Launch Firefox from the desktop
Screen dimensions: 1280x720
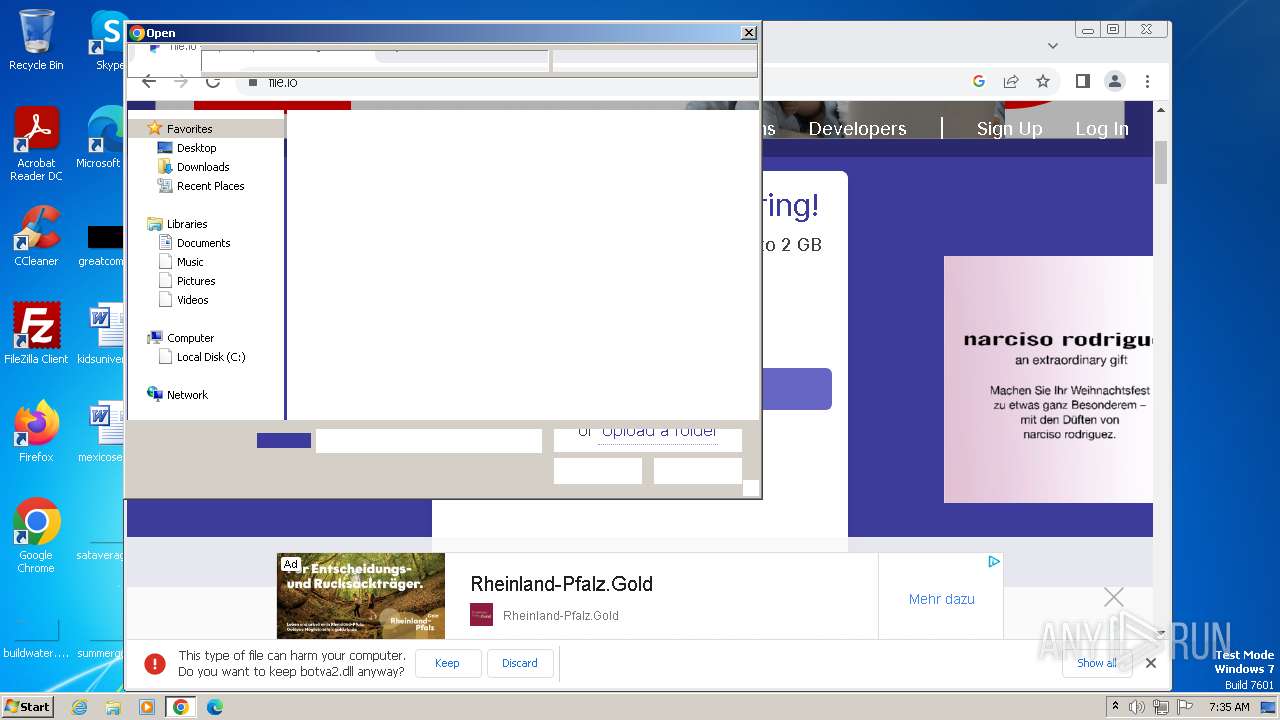(x=36, y=431)
